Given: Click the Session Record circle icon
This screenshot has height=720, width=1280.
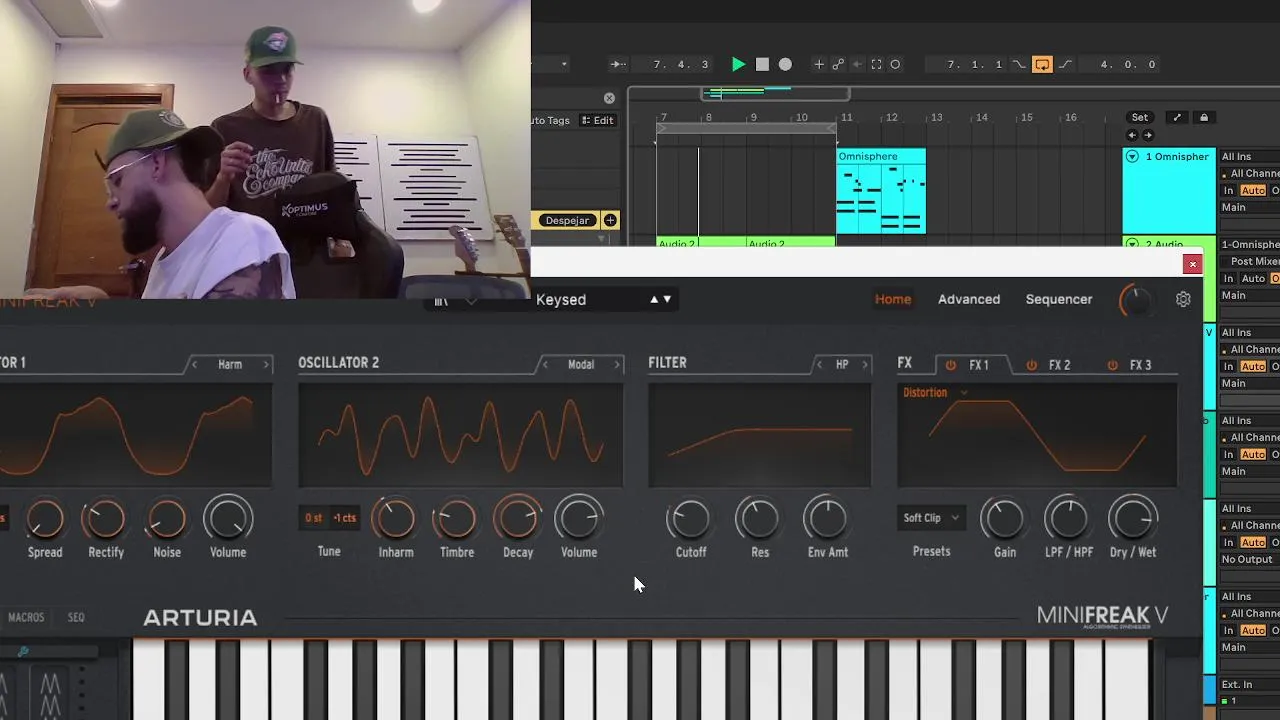Looking at the screenshot, I should 895,64.
